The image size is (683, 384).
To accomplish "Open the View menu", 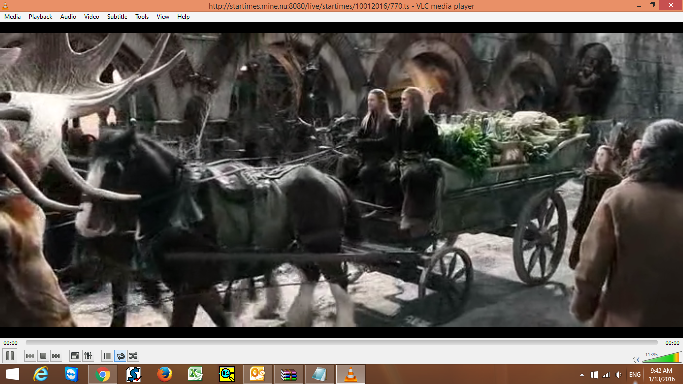I will pyautogui.click(x=163, y=17).
